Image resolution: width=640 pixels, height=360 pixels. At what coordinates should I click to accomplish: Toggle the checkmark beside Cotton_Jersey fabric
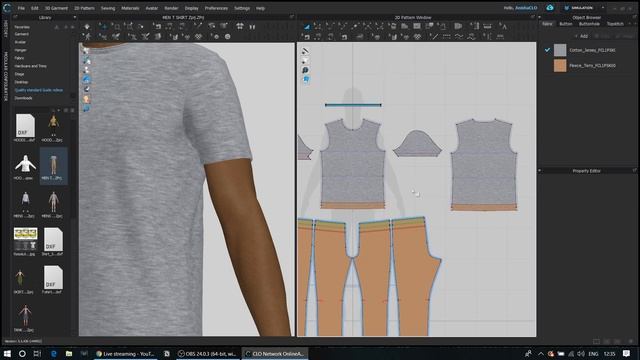pyautogui.click(x=547, y=50)
